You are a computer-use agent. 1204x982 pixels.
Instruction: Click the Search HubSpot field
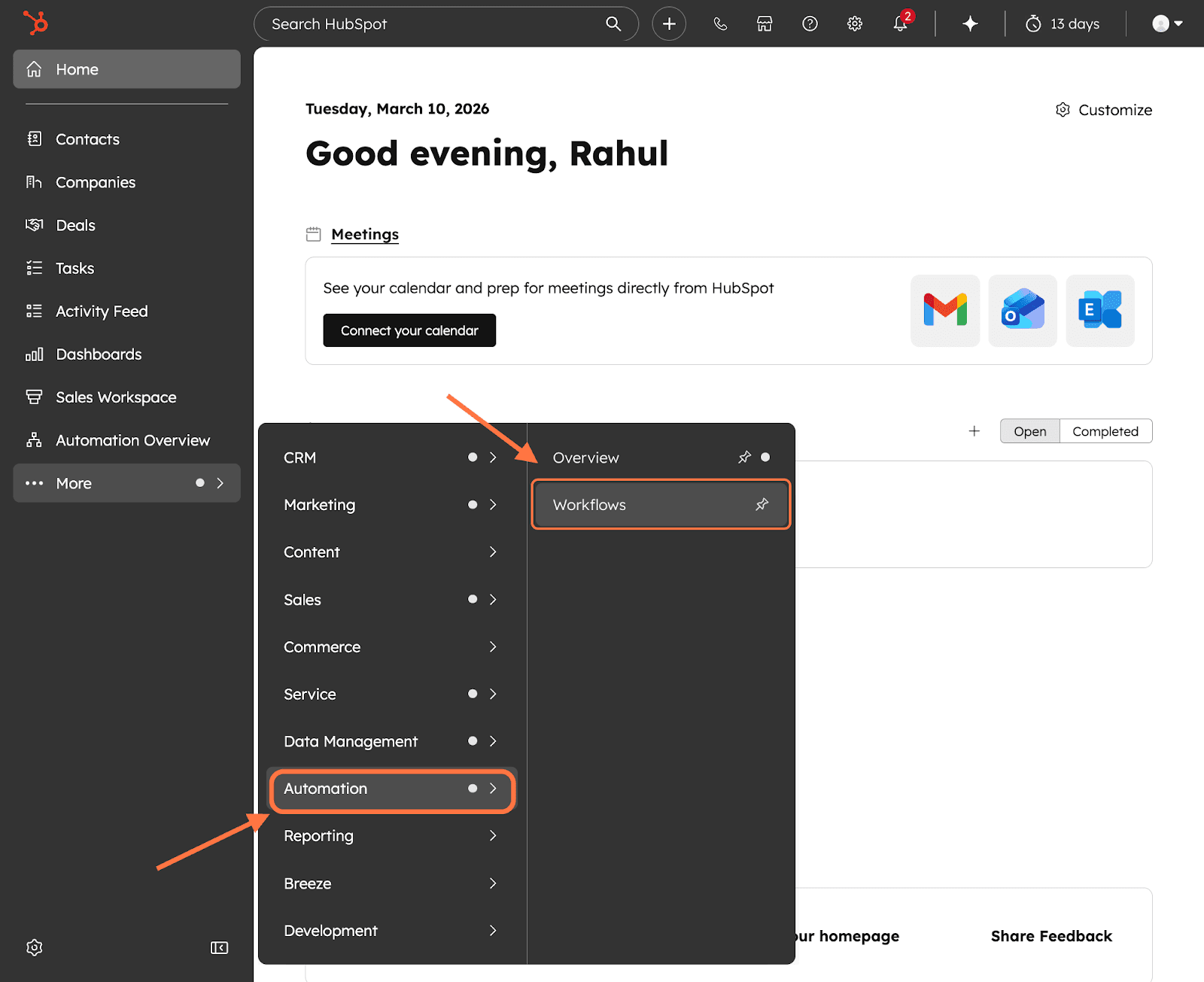point(436,24)
